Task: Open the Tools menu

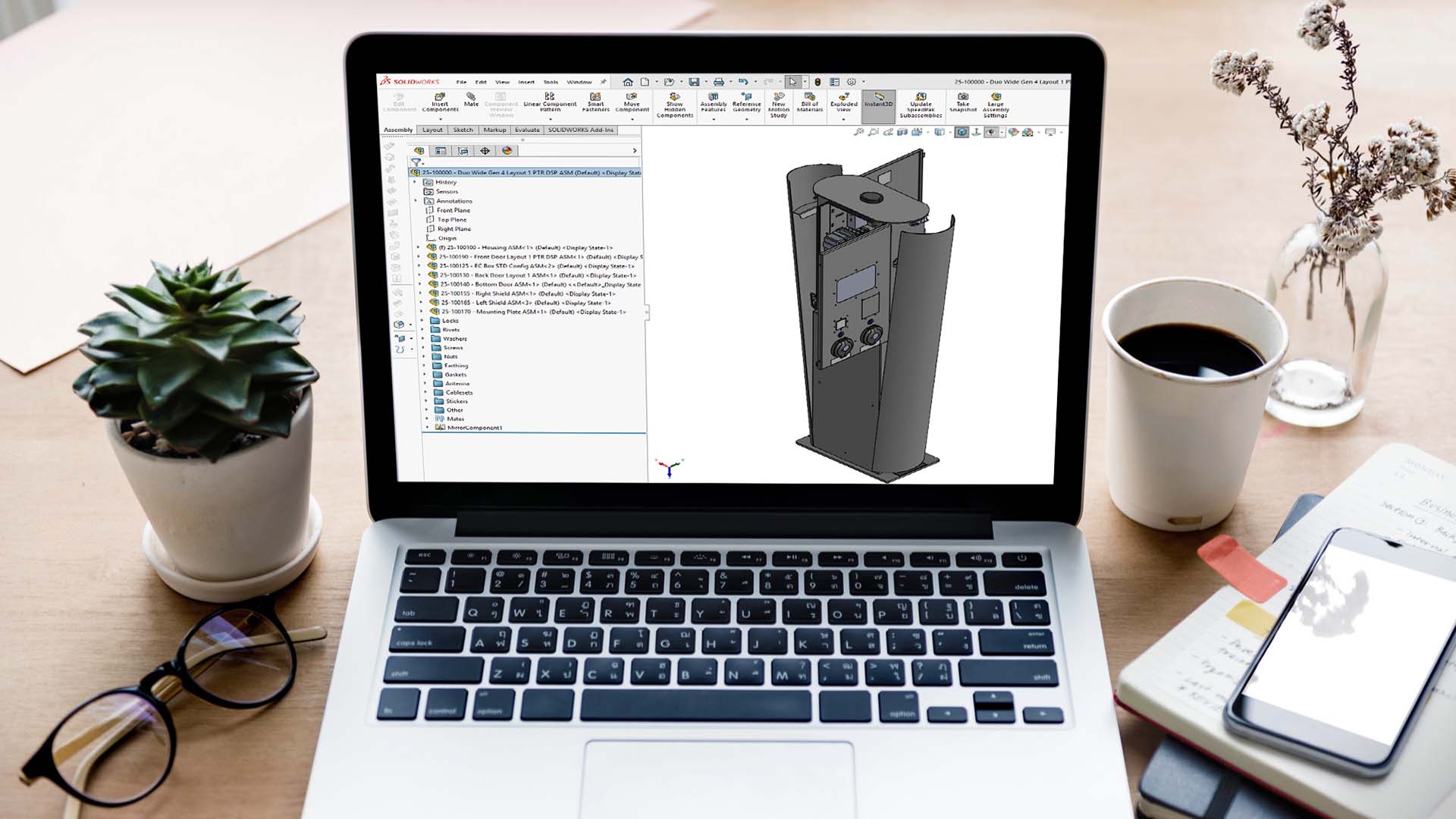Action: tap(551, 82)
